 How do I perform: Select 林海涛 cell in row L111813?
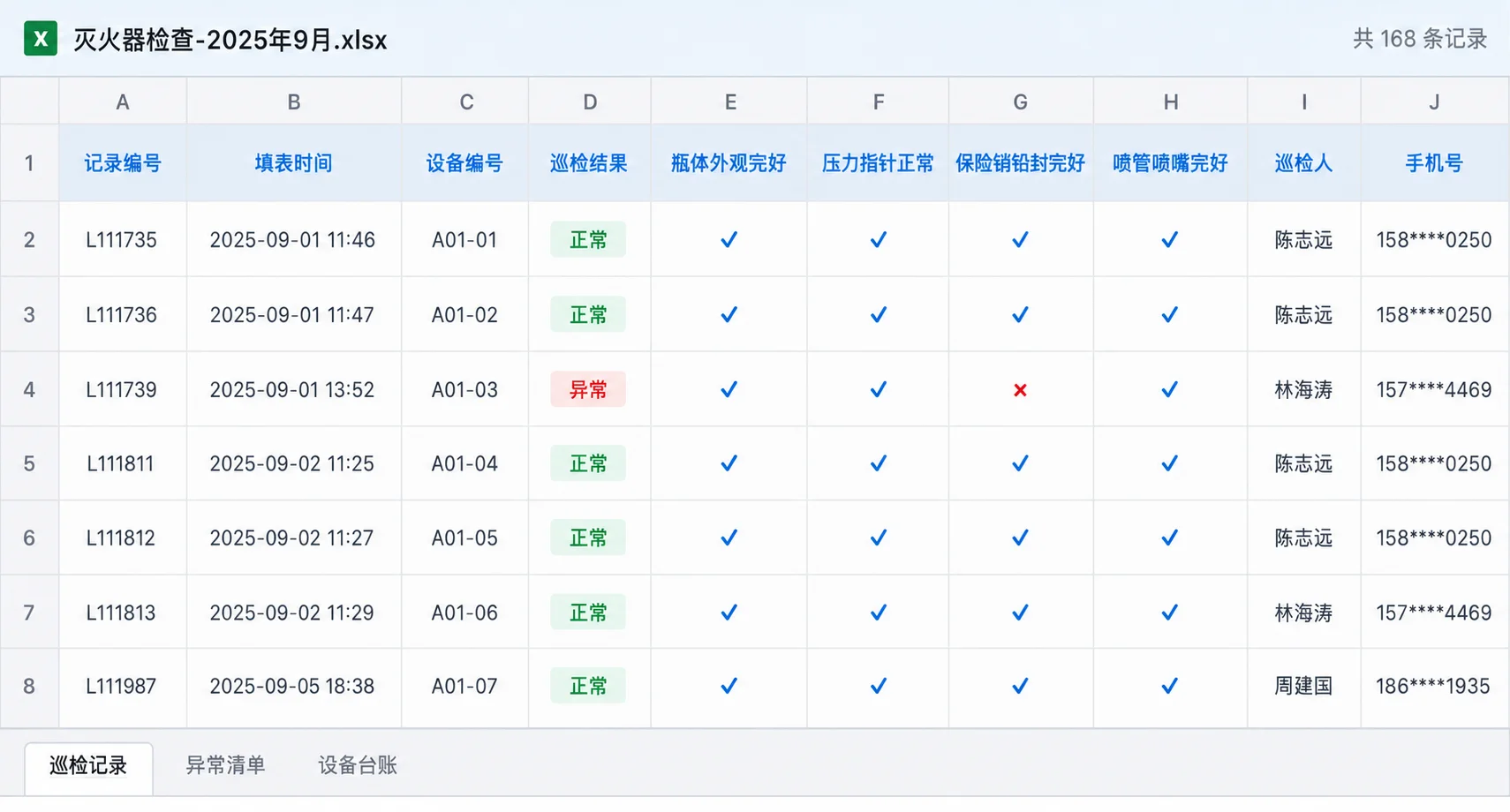[1303, 613]
